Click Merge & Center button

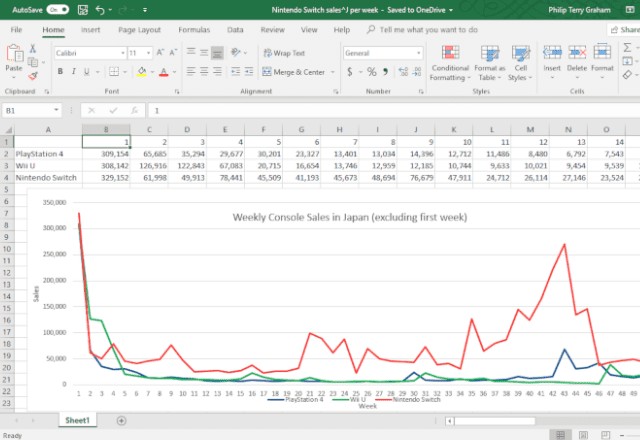coord(294,72)
